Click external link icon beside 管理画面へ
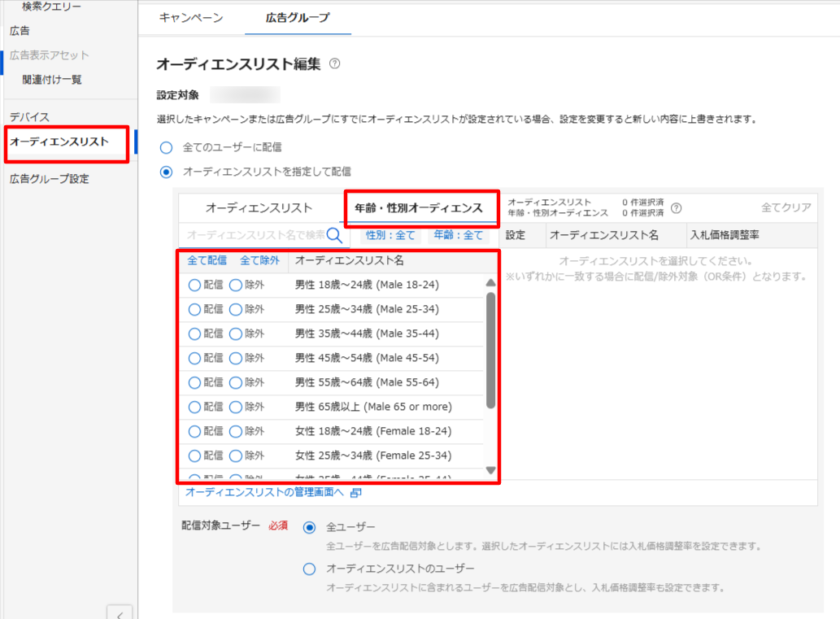The width and height of the screenshot is (840, 619). pyautogui.click(x=356, y=492)
